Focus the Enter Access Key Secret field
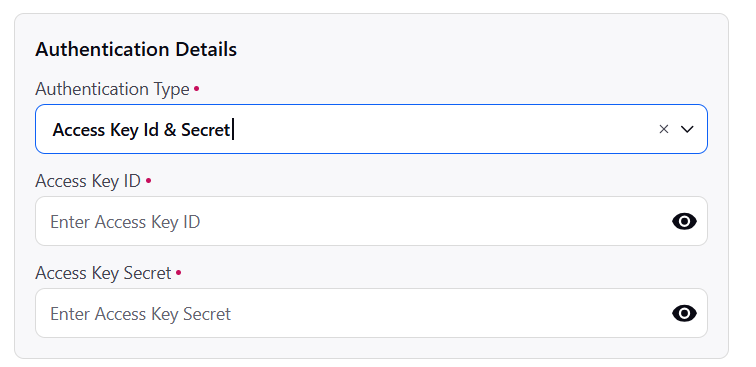This screenshot has height=367, width=756. point(371,313)
